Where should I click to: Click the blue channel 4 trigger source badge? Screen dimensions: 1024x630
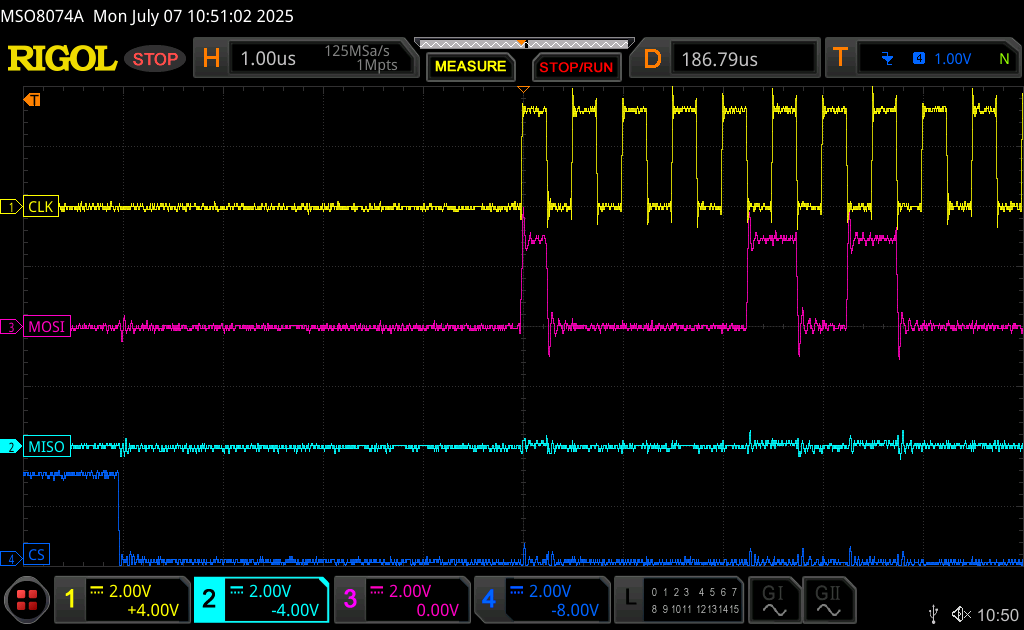919,58
